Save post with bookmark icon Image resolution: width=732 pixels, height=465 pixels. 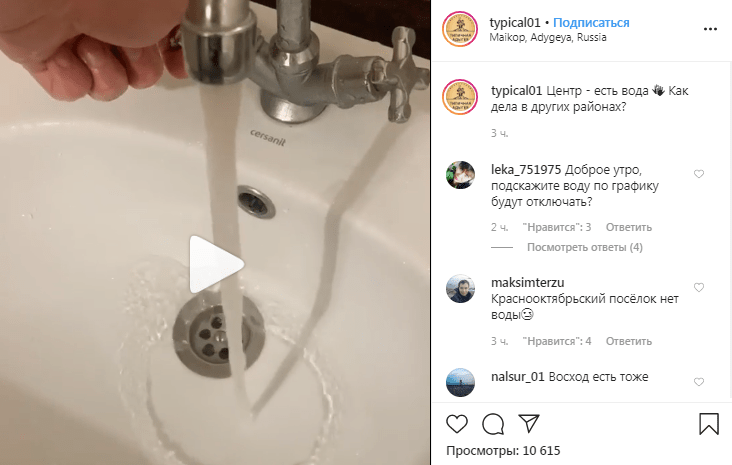709,424
